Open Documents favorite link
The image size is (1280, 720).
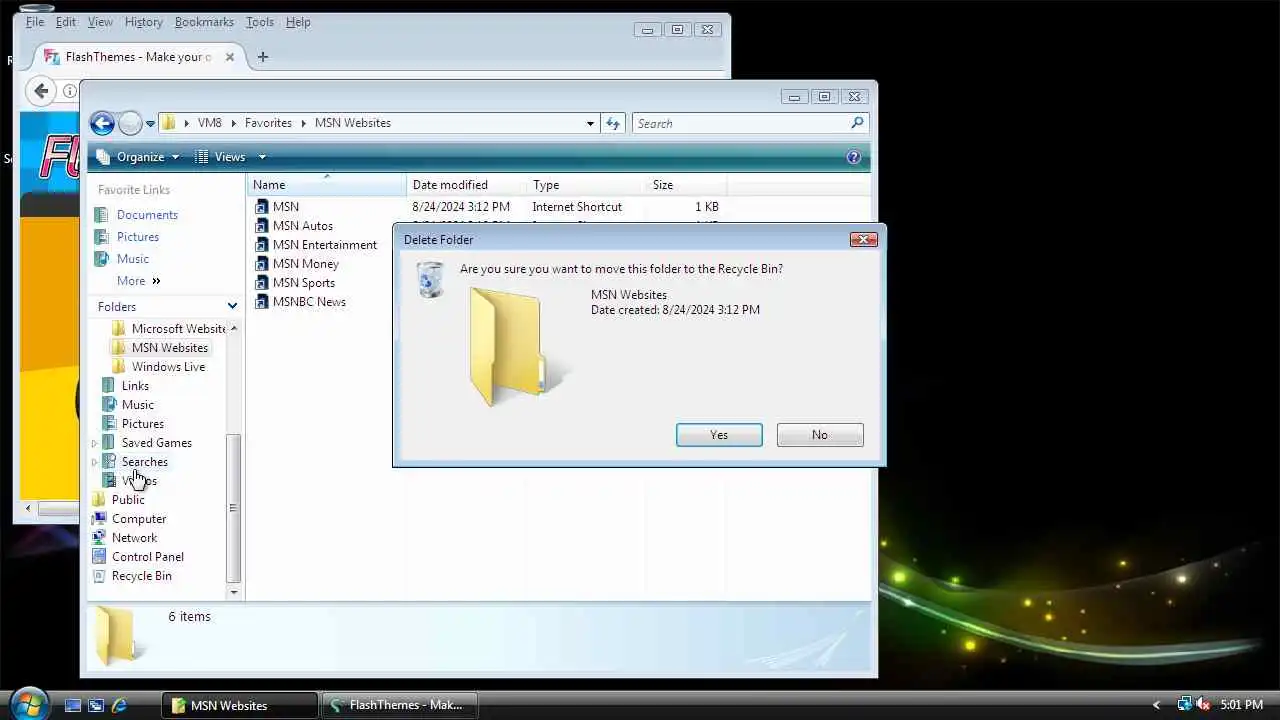(x=147, y=215)
